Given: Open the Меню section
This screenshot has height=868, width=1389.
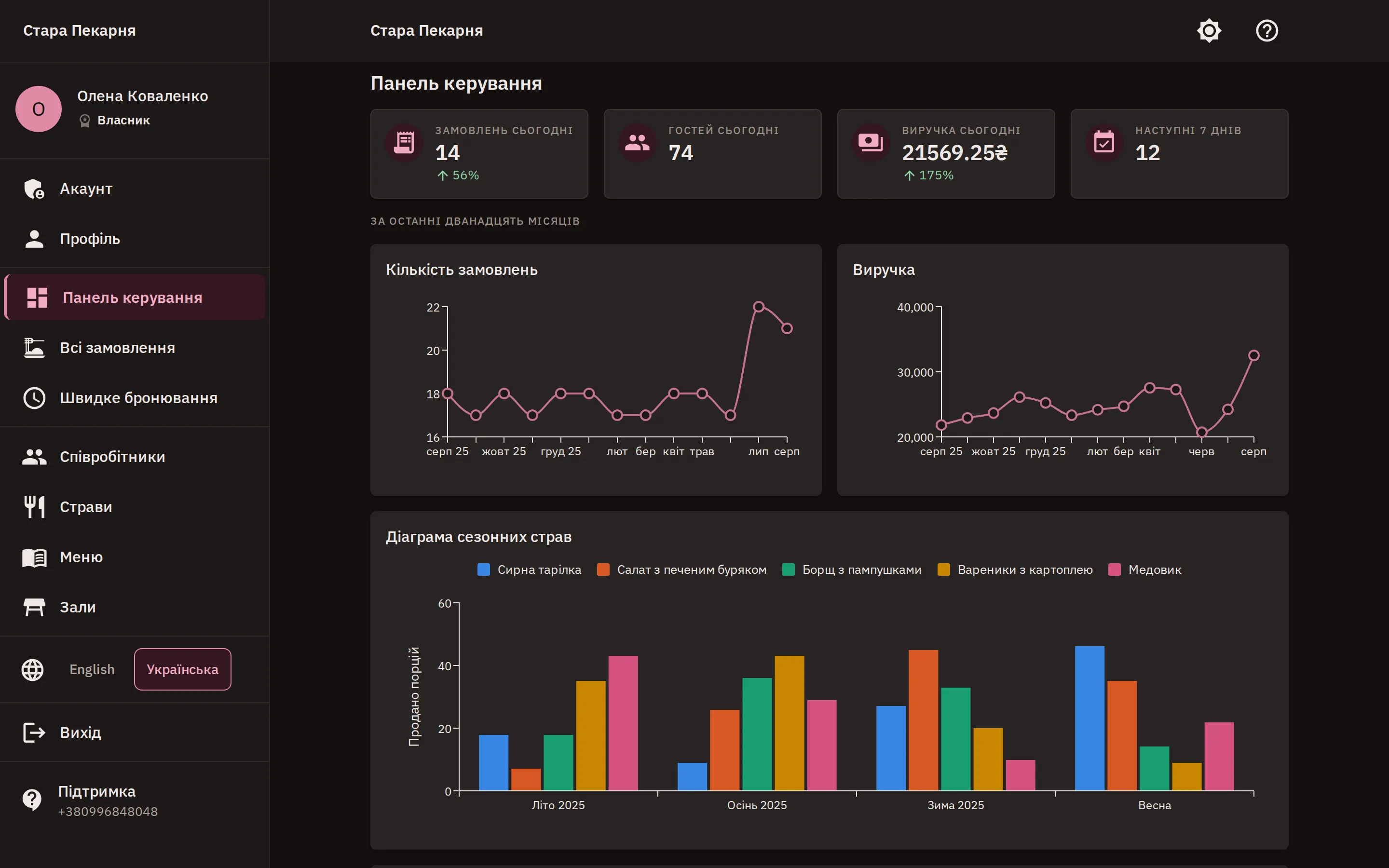Looking at the screenshot, I should [x=135, y=557].
